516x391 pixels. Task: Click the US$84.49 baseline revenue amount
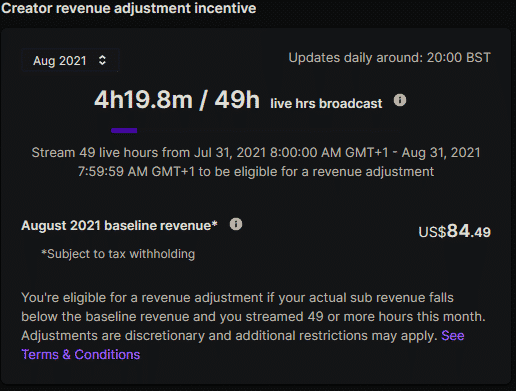[x=454, y=231]
